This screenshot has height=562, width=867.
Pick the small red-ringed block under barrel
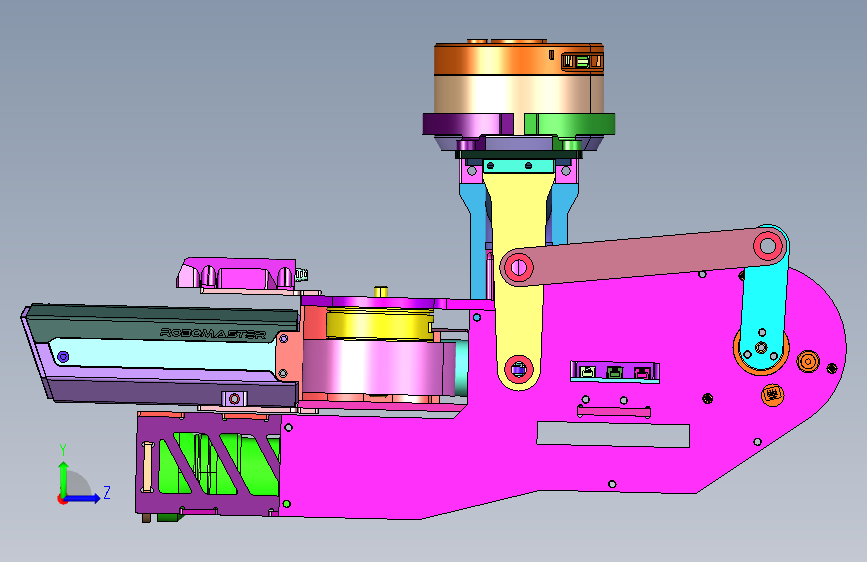[234, 398]
